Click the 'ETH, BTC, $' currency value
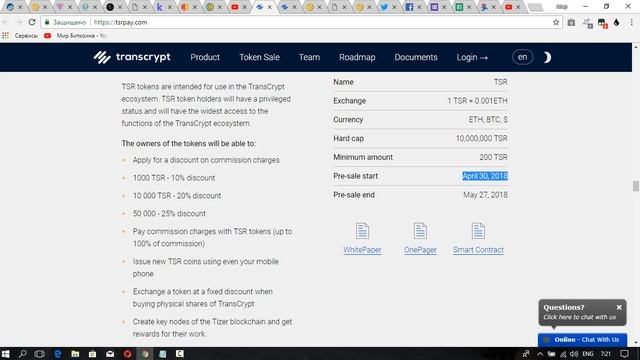Viewport: 640px width, 360px height. pyautogui.click(x=488, y=120)
